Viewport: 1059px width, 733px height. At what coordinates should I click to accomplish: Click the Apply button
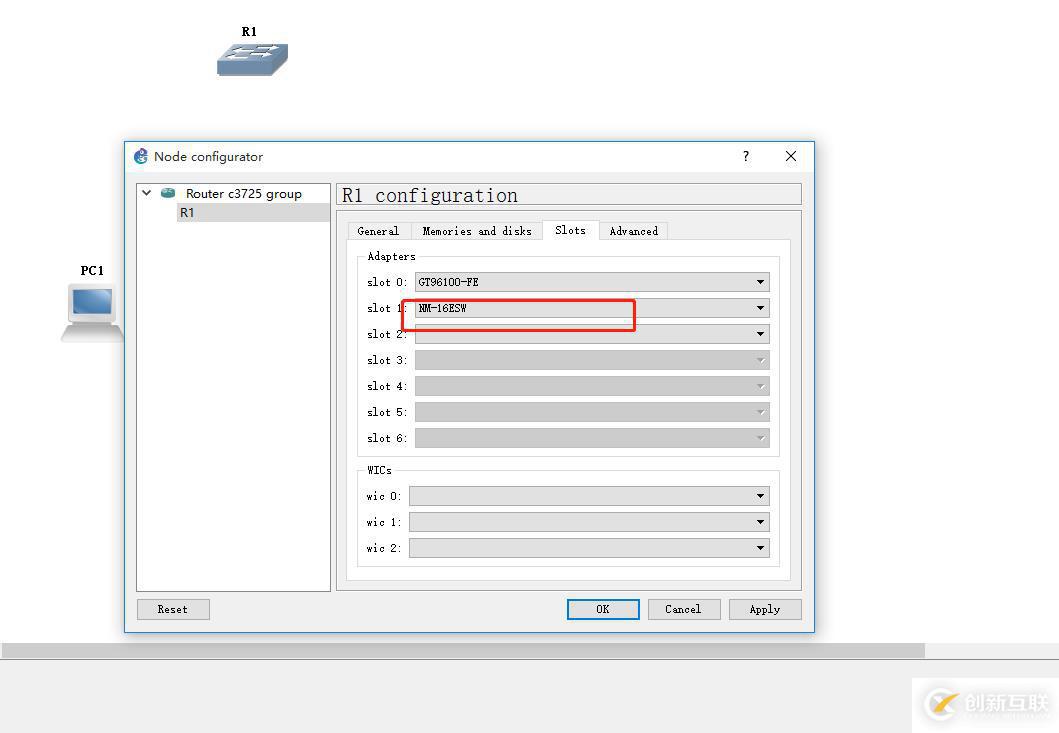pos(765,609)
